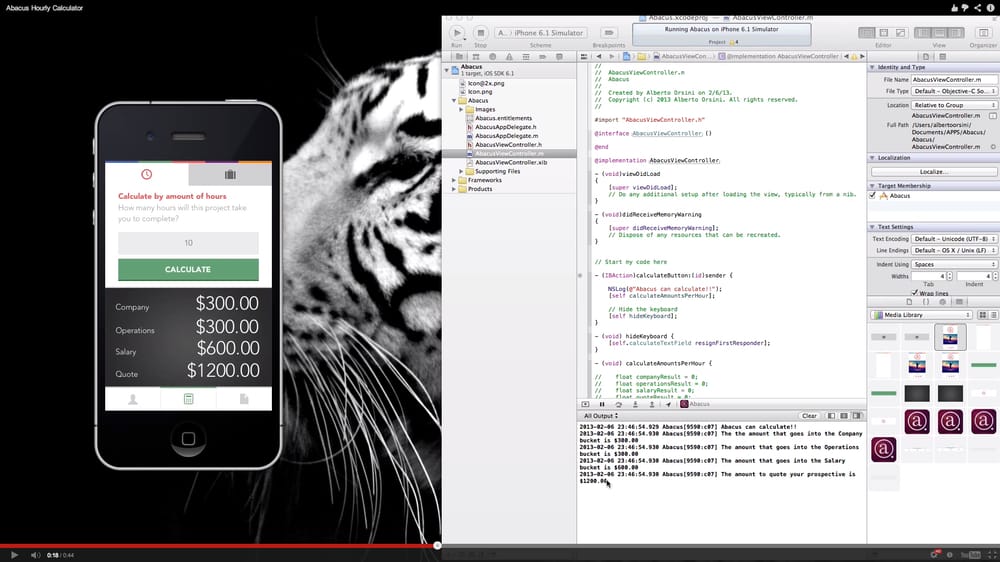Select AbacusAppDelegate.h in navigator

coord(505,127)
